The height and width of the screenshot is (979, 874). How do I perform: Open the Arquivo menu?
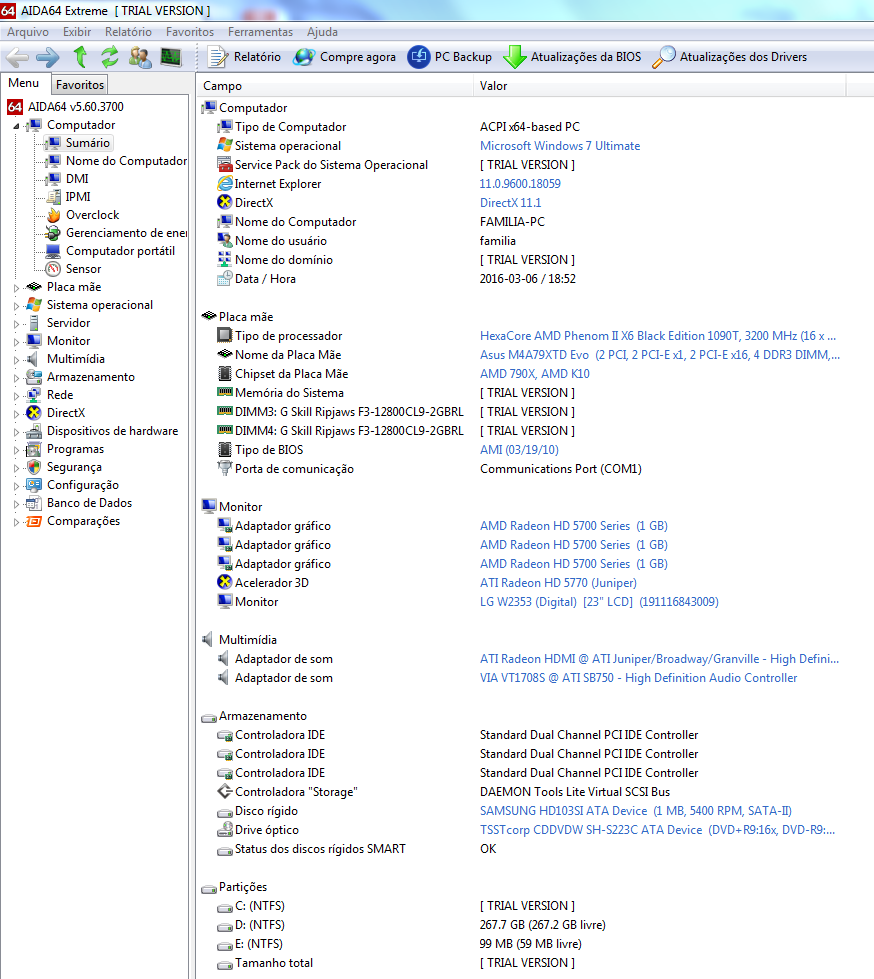point(27,32)
